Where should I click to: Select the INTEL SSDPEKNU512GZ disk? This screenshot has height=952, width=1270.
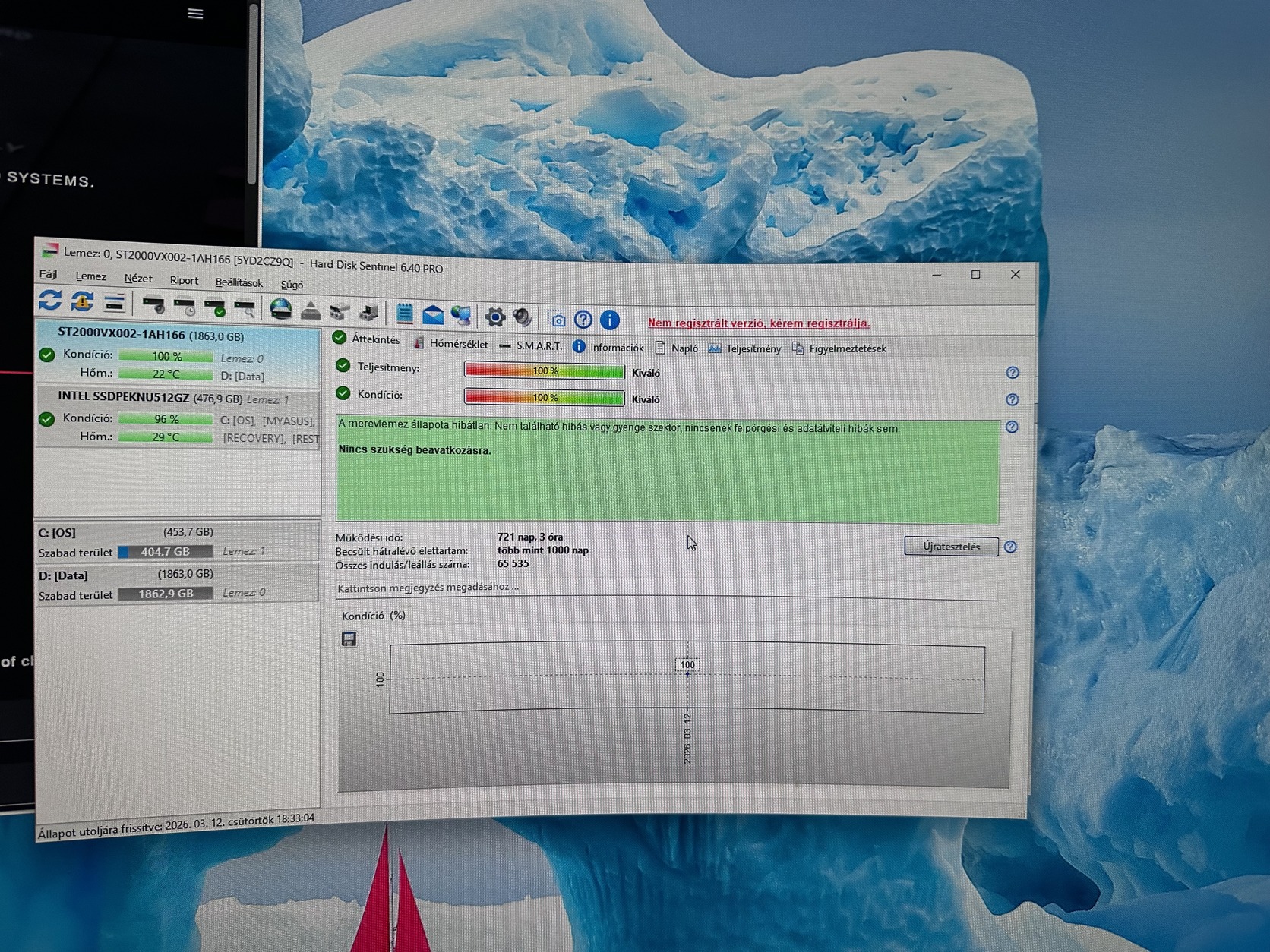(x=178, y=418)
